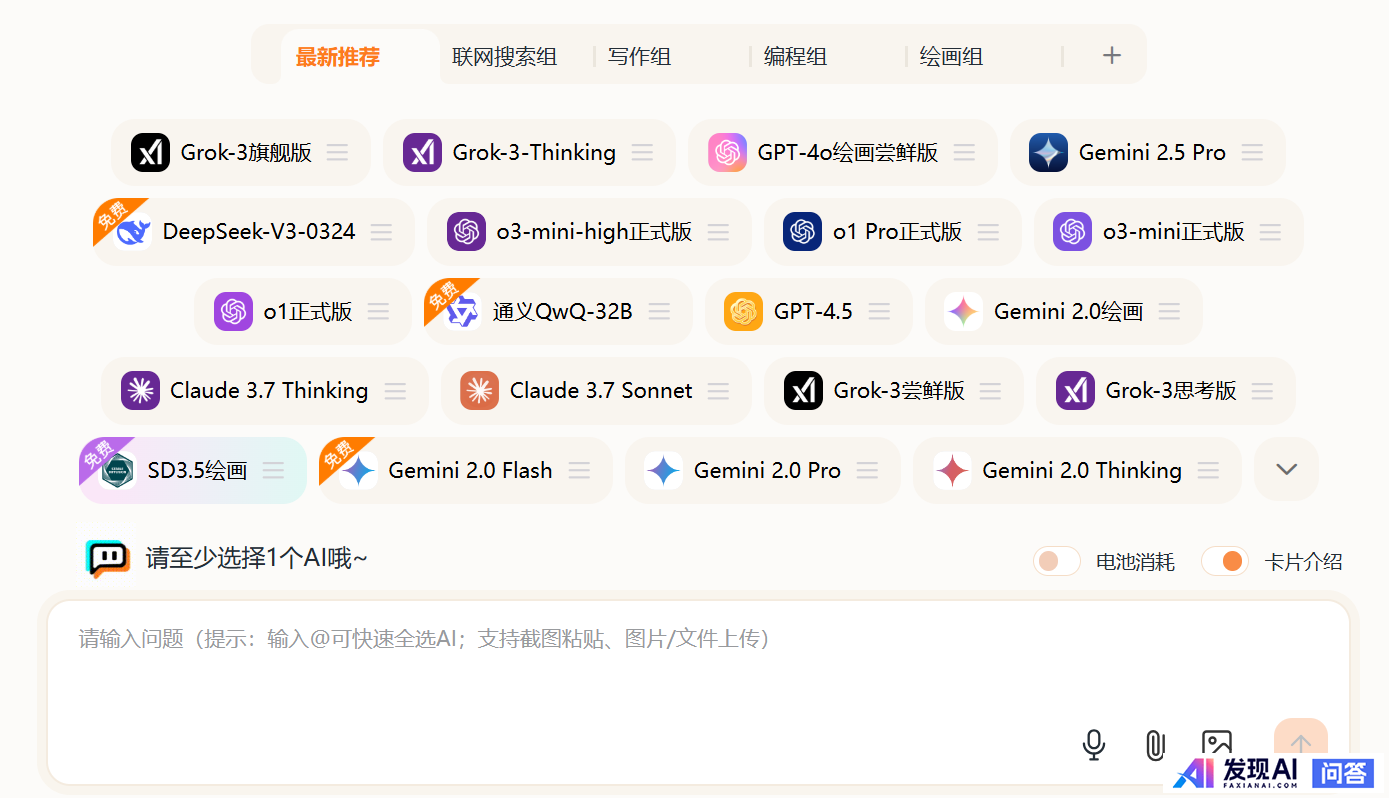Switch to the 最新推荐 tab

click(x=338, y=57)
